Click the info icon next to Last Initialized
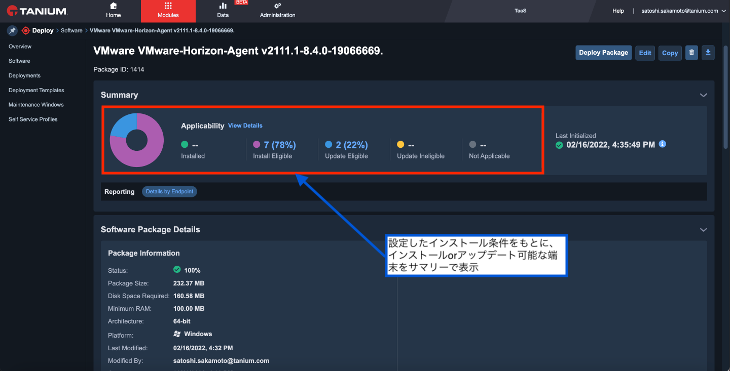 tap(662, 144)
